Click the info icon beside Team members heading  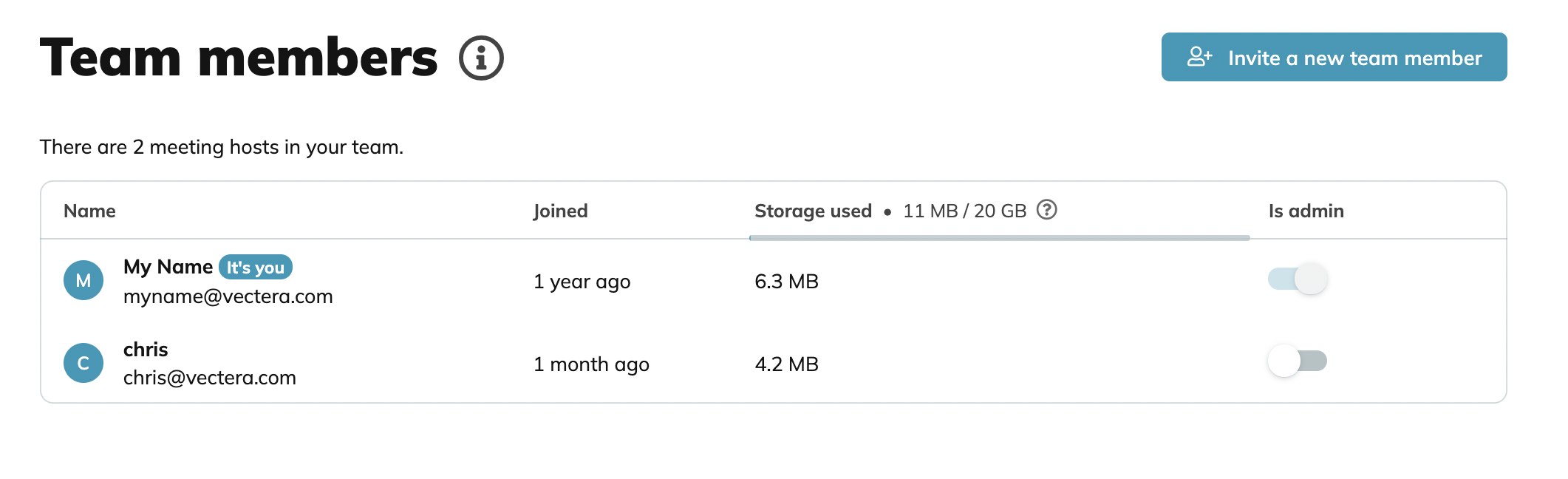click(481, 58)
